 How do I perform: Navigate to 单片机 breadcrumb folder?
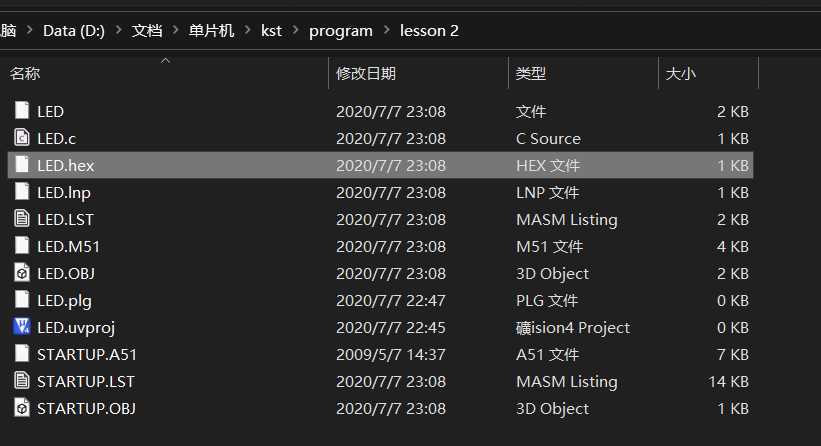[x=211, y=31]
